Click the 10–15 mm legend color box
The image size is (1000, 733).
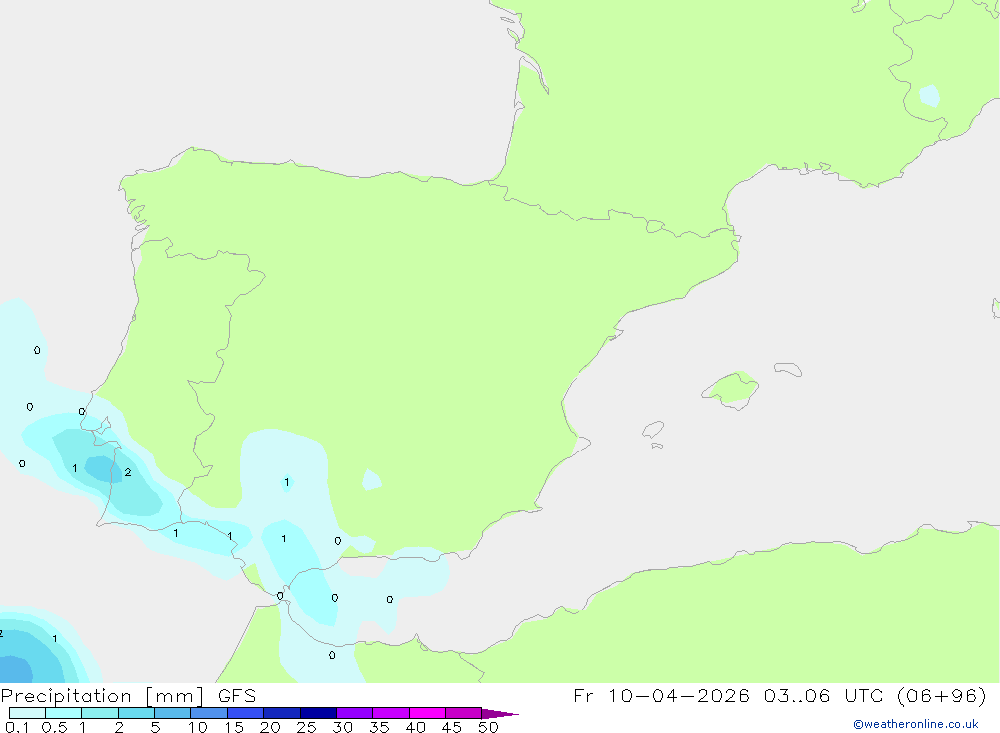[209, 713]
